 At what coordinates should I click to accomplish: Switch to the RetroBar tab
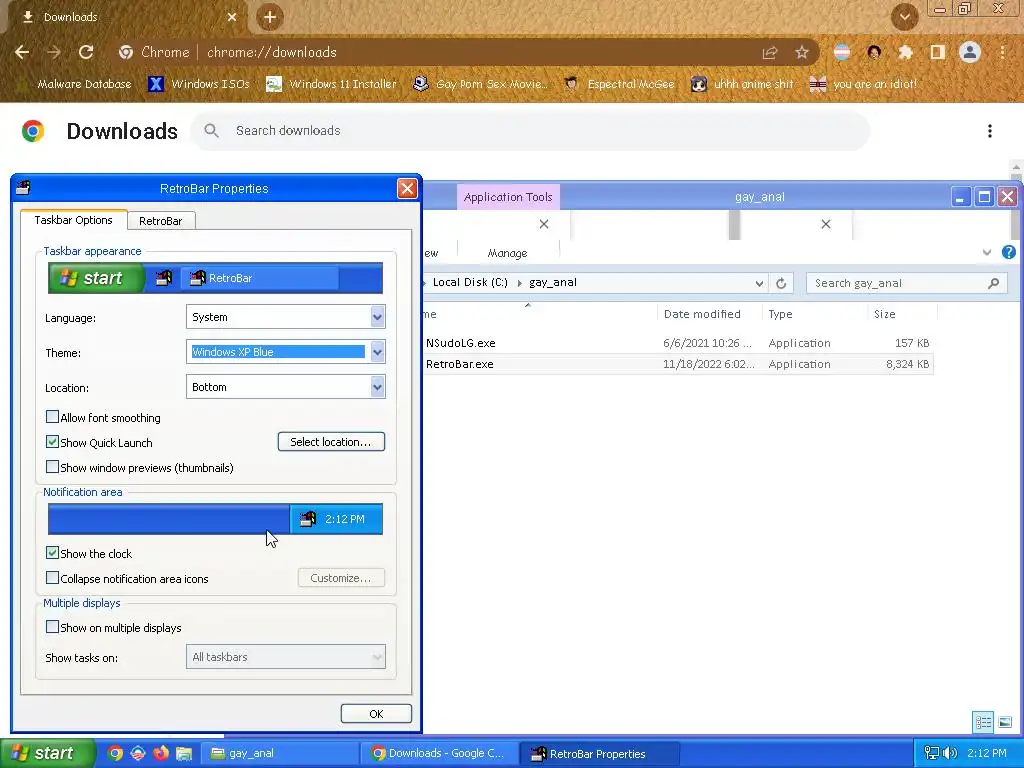(x=161, y=221)
